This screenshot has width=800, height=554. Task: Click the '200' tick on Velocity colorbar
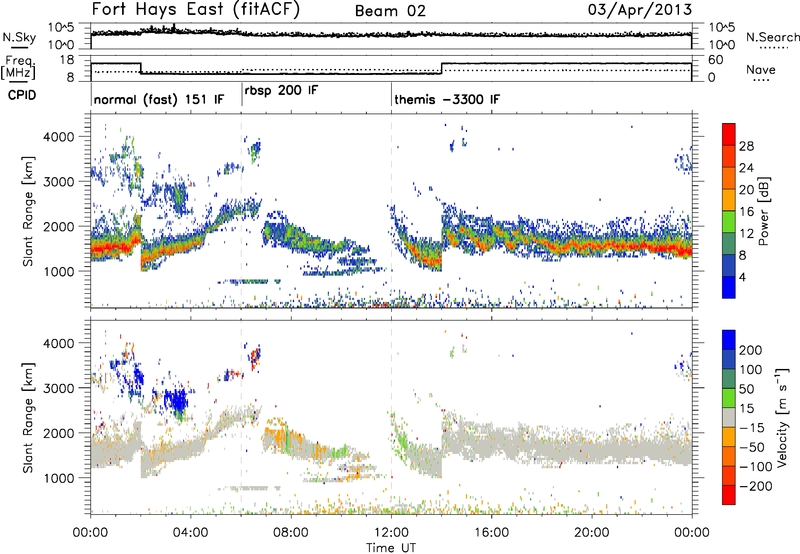click(x=751, y=350)
